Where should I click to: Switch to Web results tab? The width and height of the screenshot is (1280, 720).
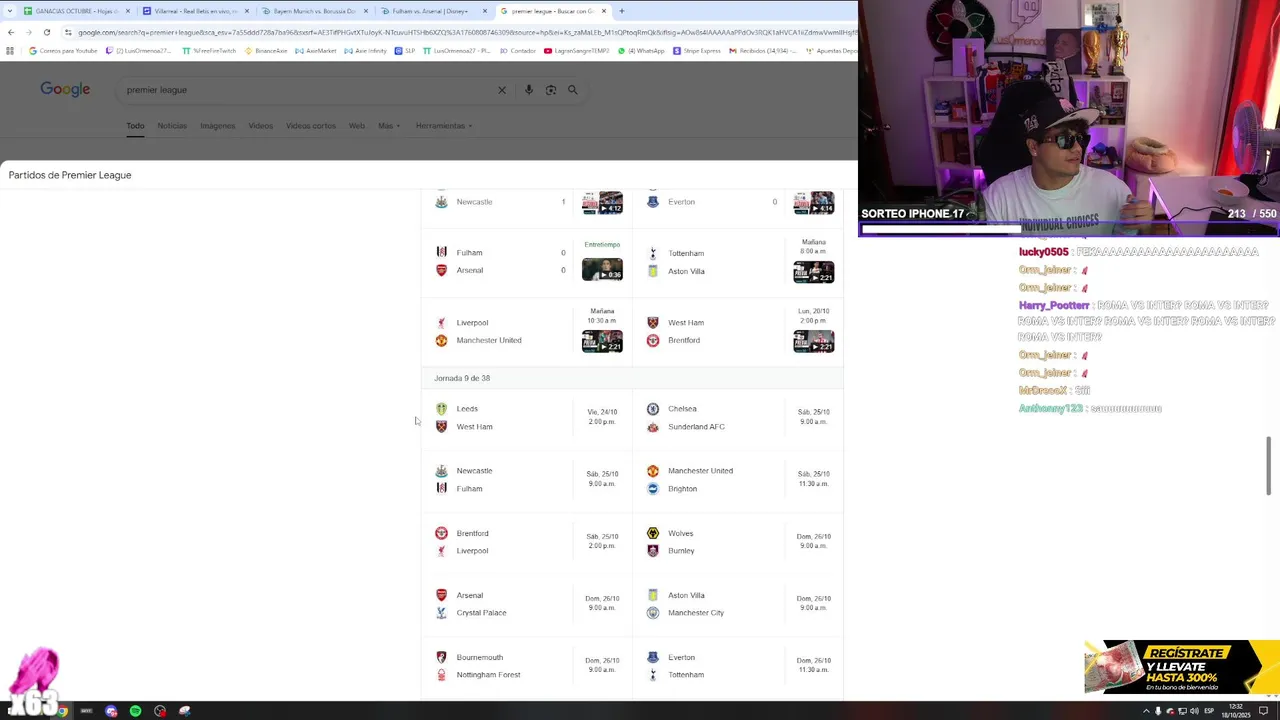point(357,126)
